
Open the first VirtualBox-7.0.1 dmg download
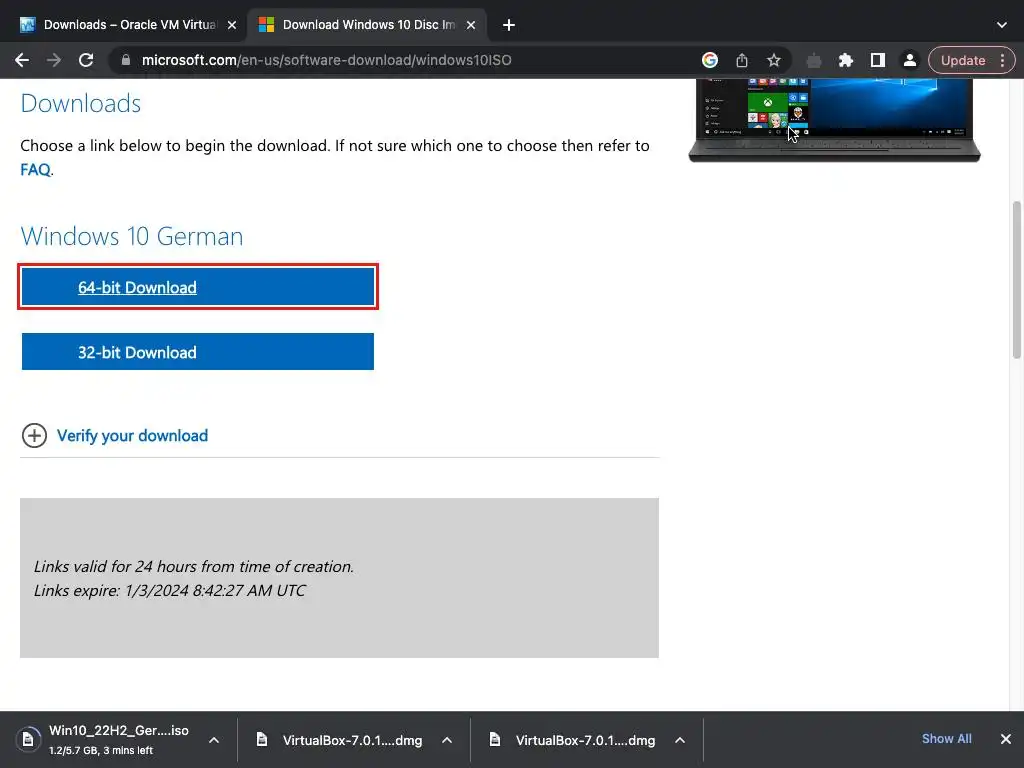click(x=353, y=740)
